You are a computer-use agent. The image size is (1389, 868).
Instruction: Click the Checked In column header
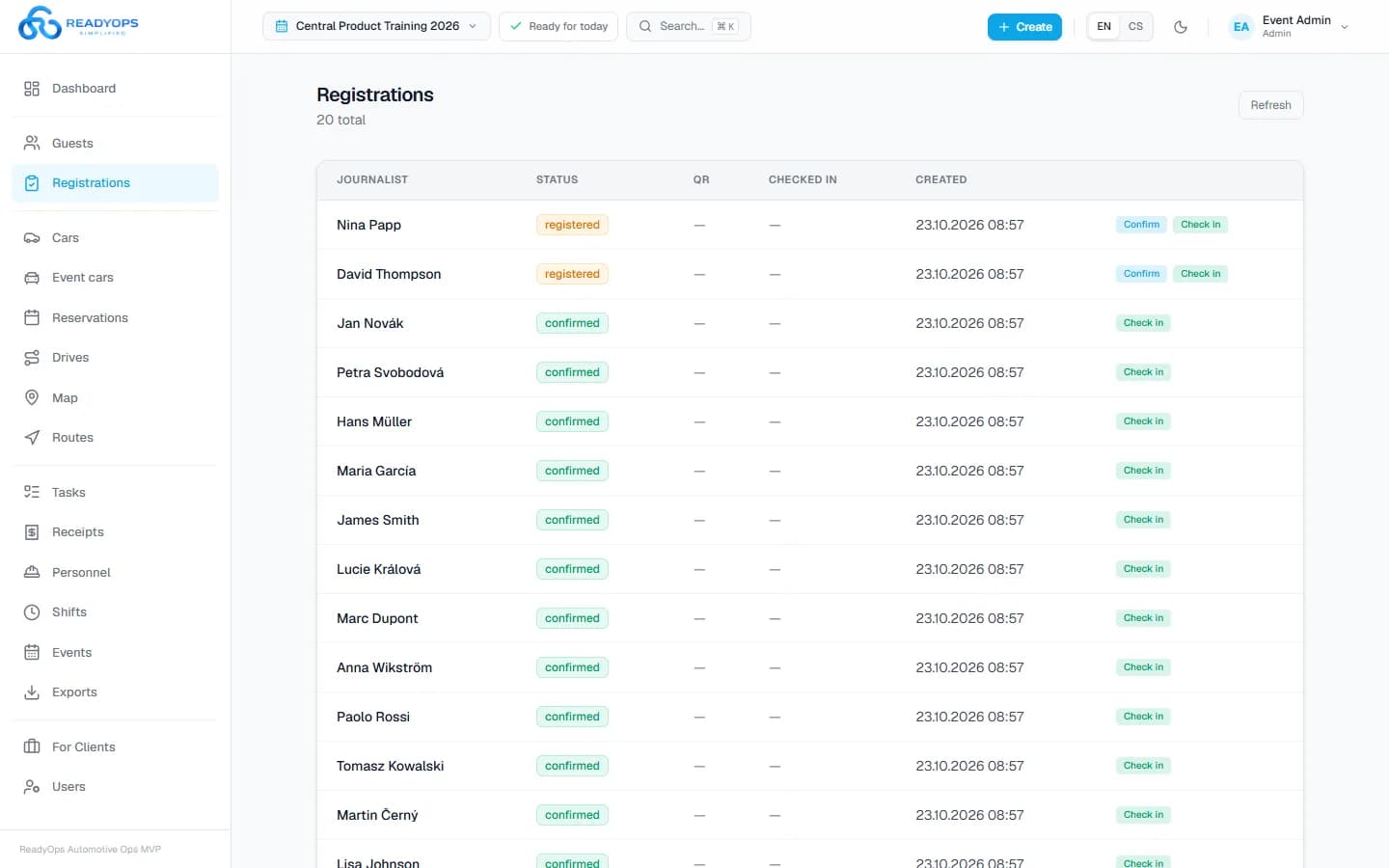coord(803,180)
